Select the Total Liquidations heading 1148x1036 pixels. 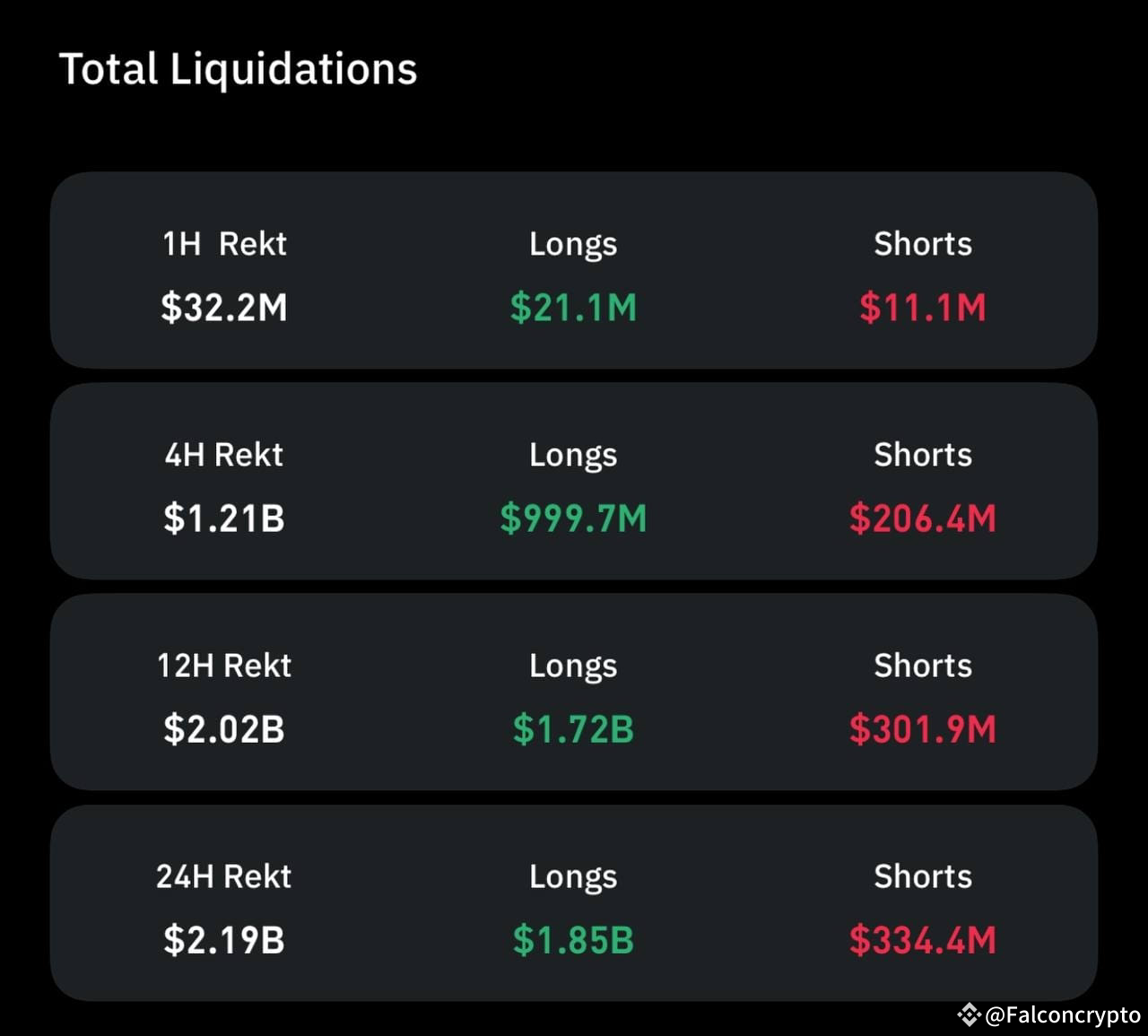click(238, 69)
